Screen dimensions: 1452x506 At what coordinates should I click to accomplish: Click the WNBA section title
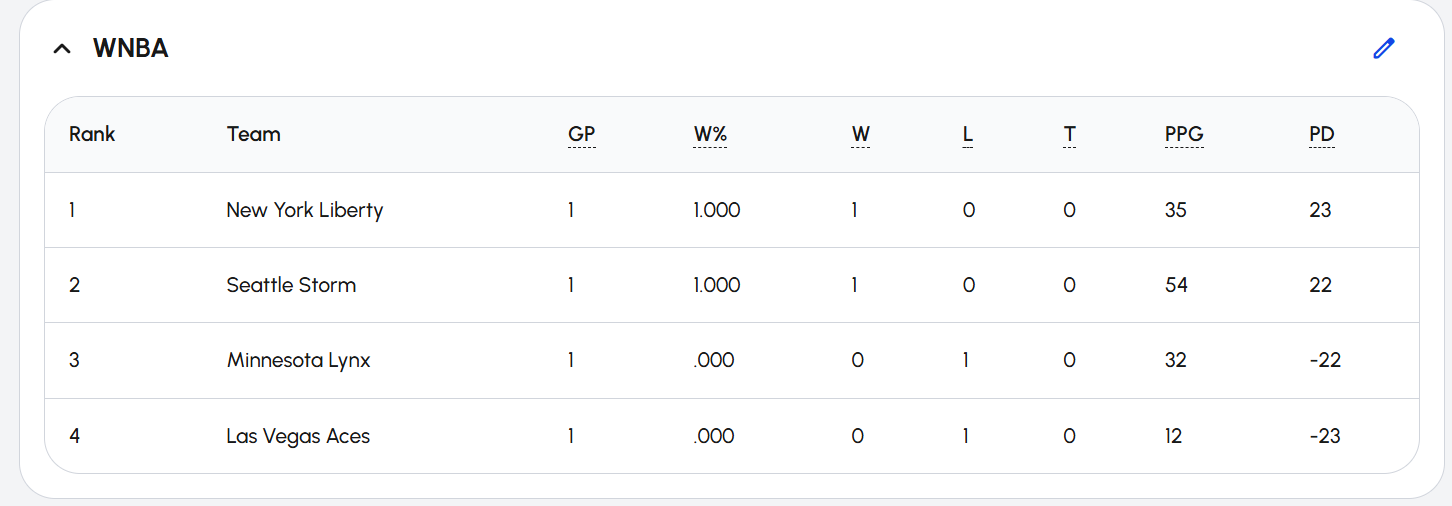(x=130, y=48)
